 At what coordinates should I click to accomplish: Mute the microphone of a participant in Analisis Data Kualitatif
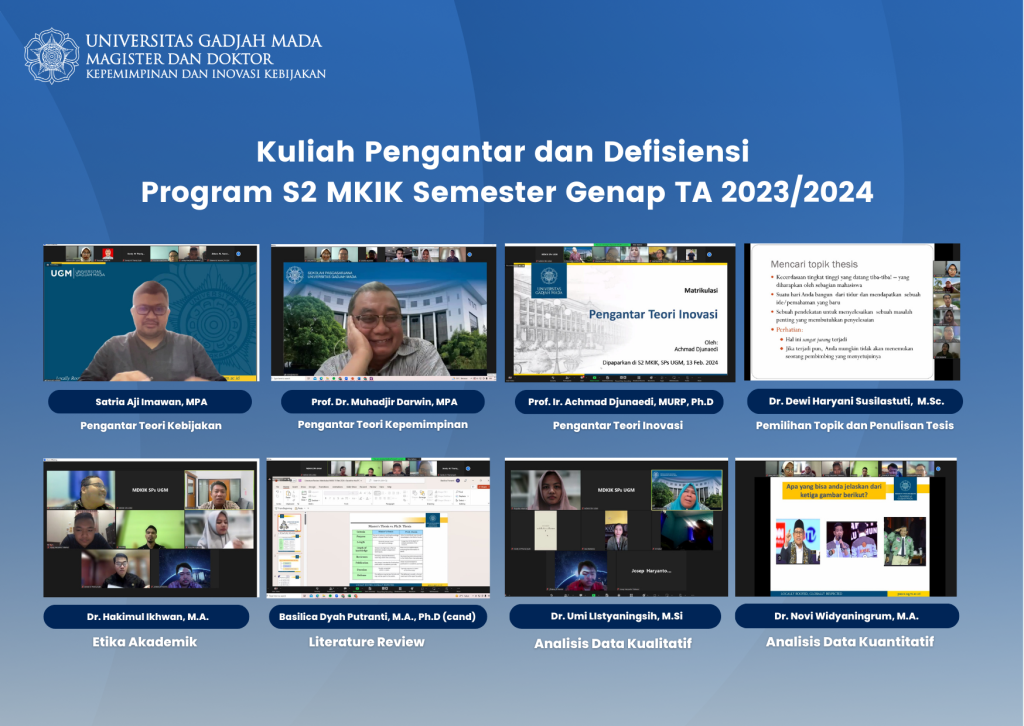513,507
